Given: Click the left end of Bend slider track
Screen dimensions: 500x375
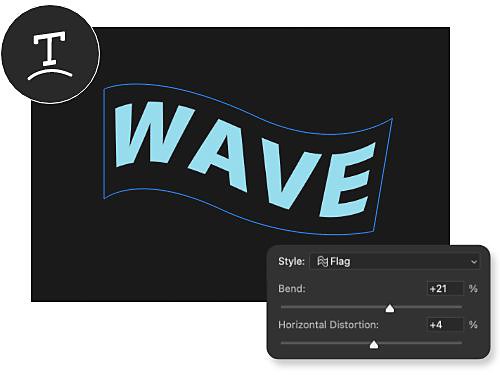Looking at the screenshot, I should (283, 307).
